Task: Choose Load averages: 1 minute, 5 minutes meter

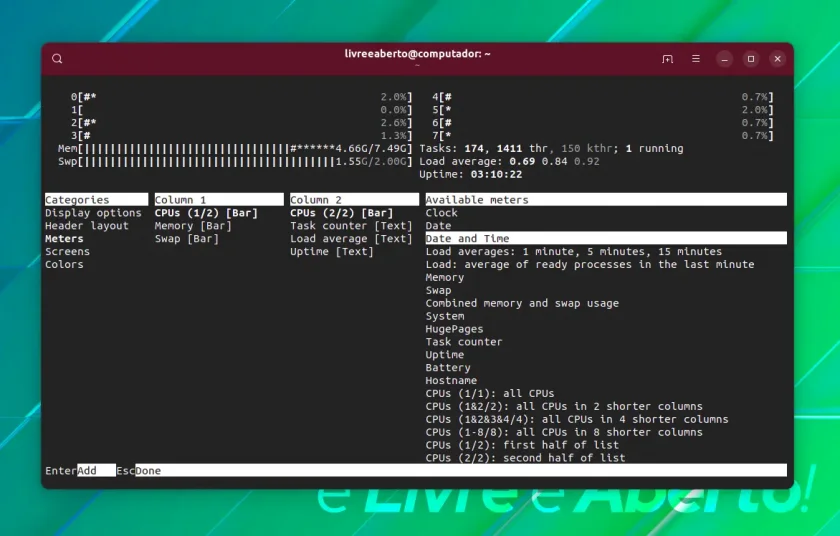Action: pyautogui.click(x=574, y=251)
